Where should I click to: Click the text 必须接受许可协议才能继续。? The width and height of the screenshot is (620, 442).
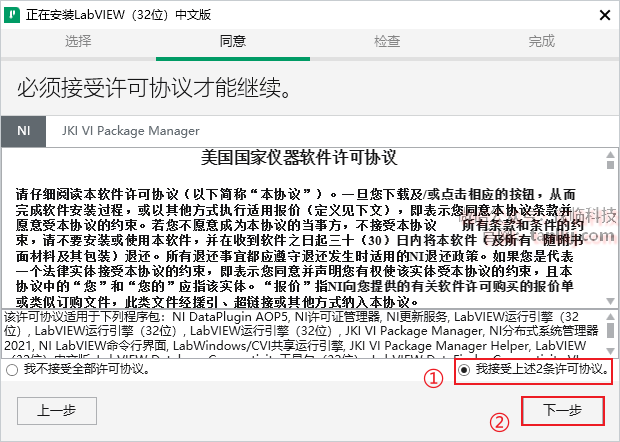[155, 88]
